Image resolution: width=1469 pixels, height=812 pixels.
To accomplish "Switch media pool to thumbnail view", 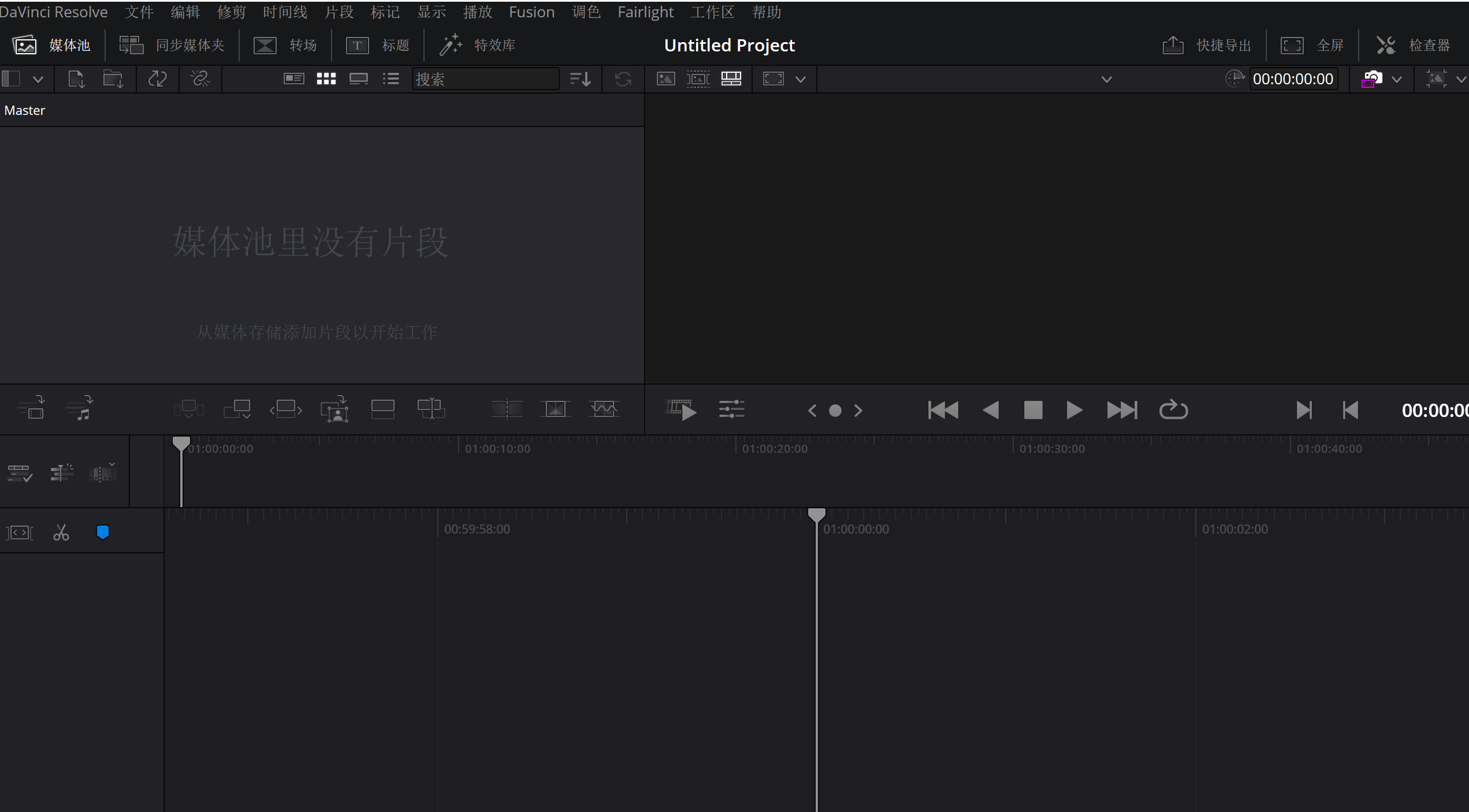I will coord(326,79).
